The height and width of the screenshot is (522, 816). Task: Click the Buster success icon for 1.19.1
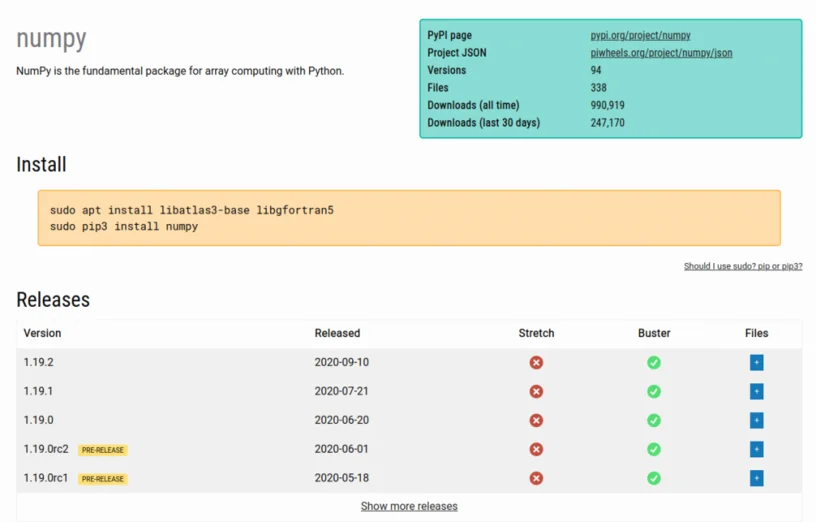[x=654, y=391]
